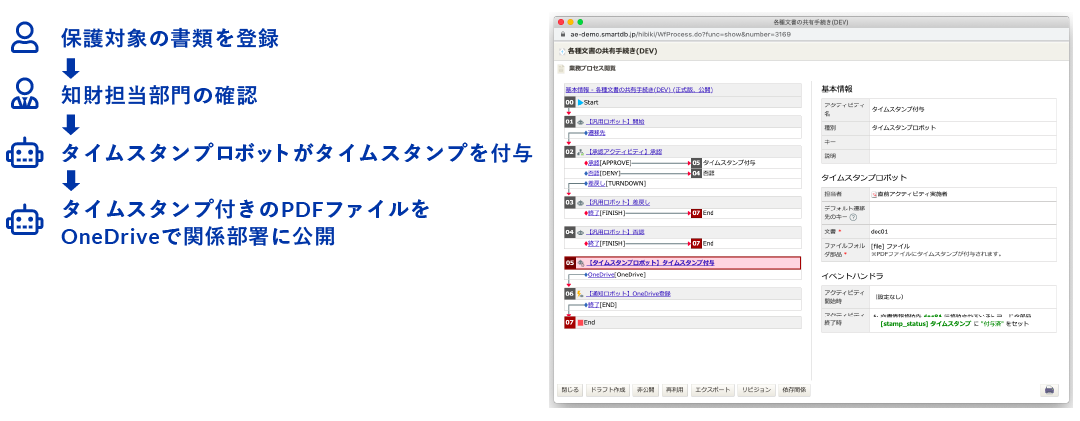Open the 基本情報 process header link
Screen dimensions: 1080x421
[638, 90]
